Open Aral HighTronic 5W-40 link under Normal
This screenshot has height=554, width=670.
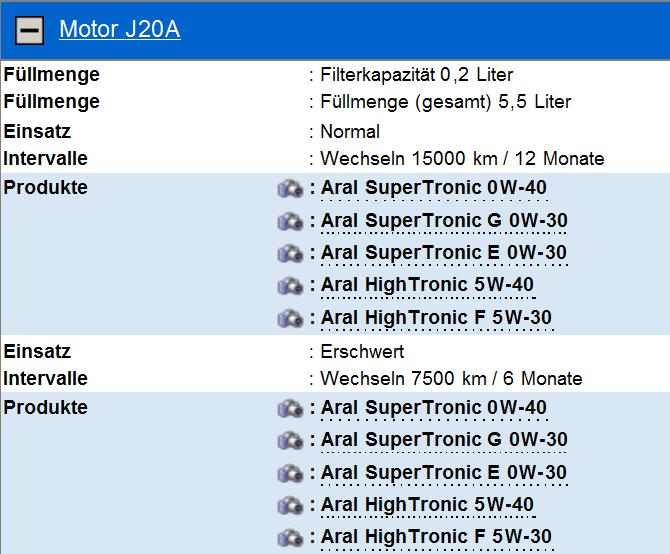click(427, 286)
